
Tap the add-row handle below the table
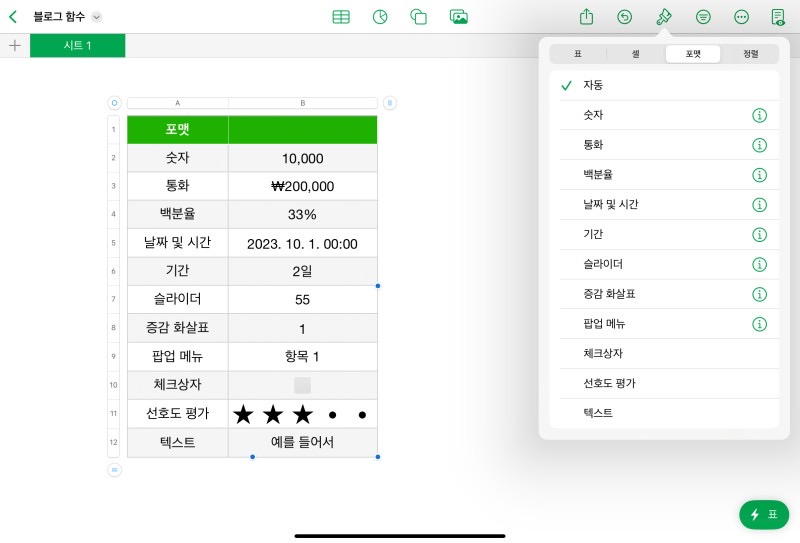(114, 470)
